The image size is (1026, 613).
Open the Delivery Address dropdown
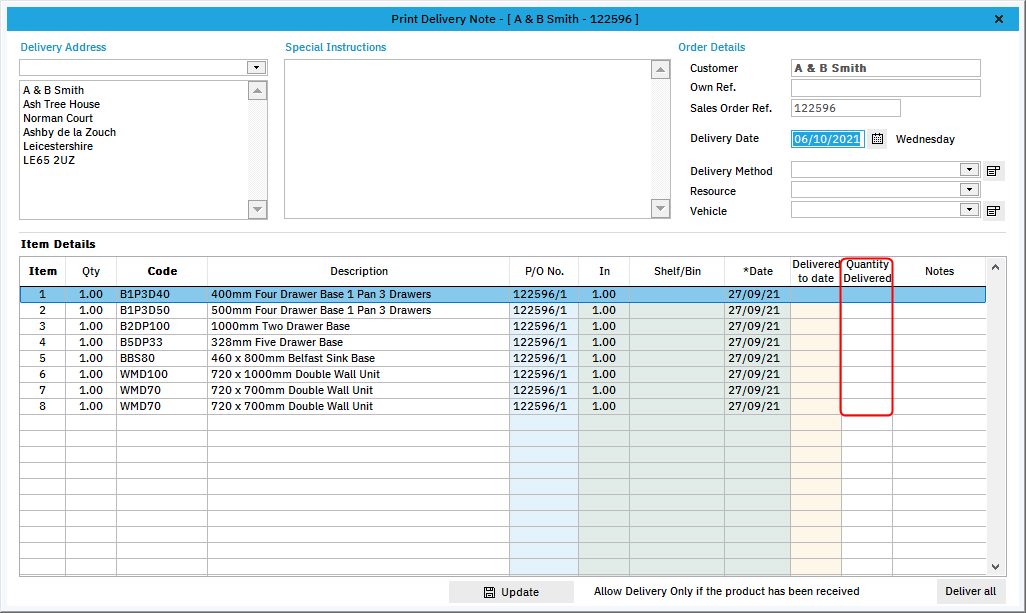click(256, 67)
